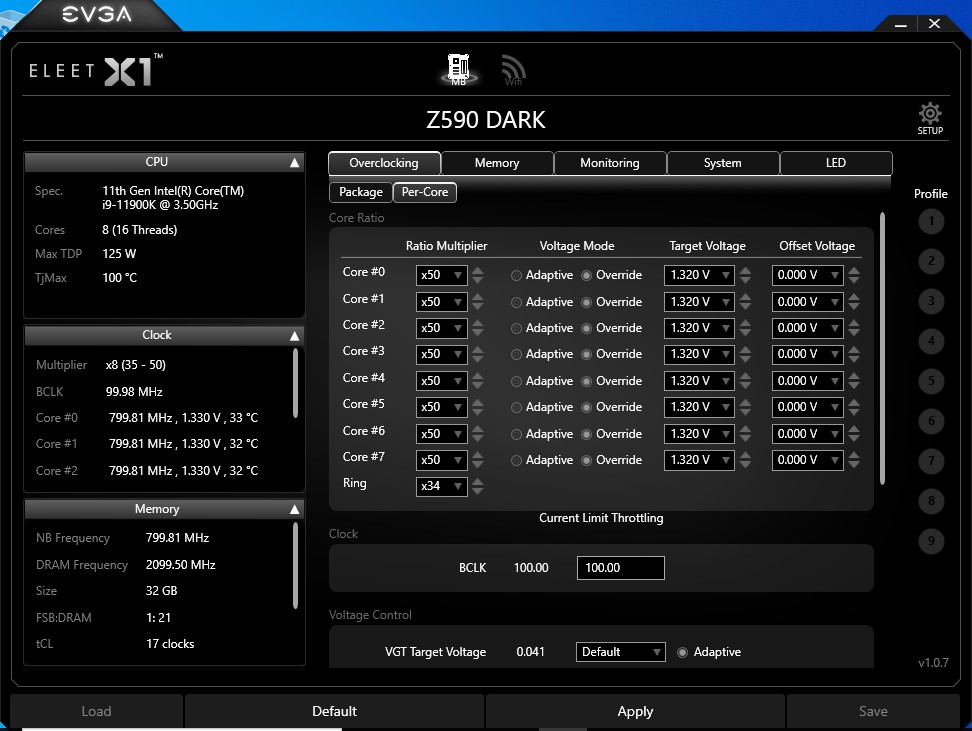972x731 pixels.
Task: Open Core #2 offset voltage dropdown
Action: (807, 328)
